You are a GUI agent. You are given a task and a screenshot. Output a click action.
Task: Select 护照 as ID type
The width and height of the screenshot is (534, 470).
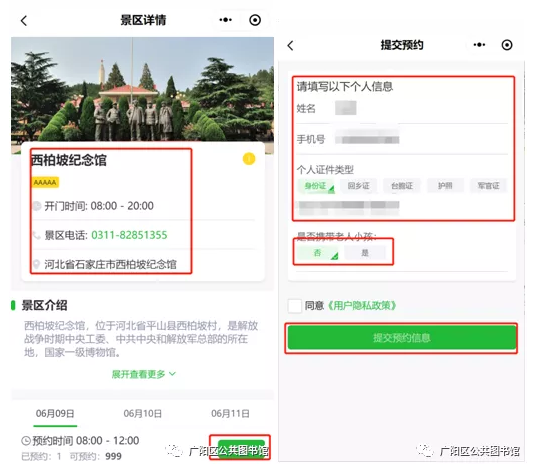tap(445, 186)
